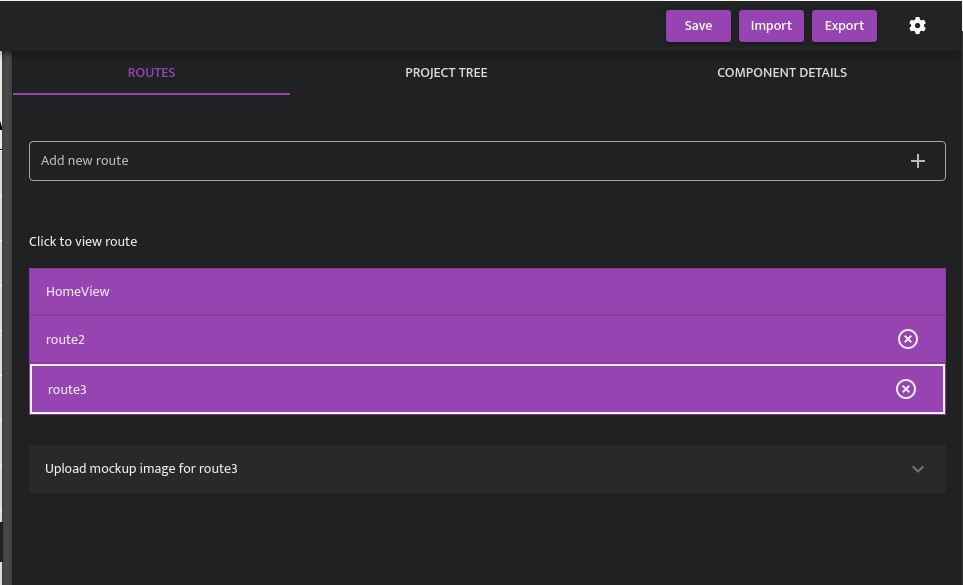This screenshot has height=585, width=963.
Task: Open the settings gear icon
Action: [x=917, y=26]
